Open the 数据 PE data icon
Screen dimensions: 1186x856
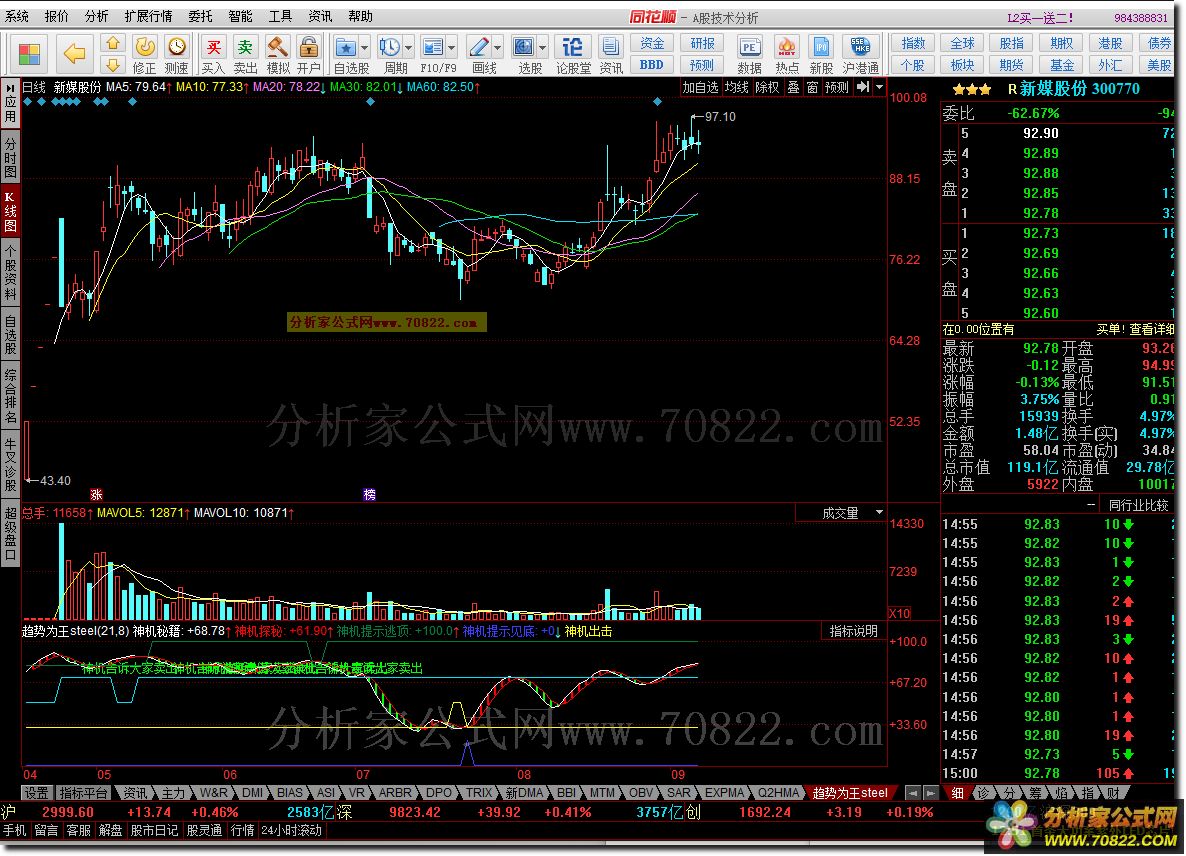pos(749,48)
